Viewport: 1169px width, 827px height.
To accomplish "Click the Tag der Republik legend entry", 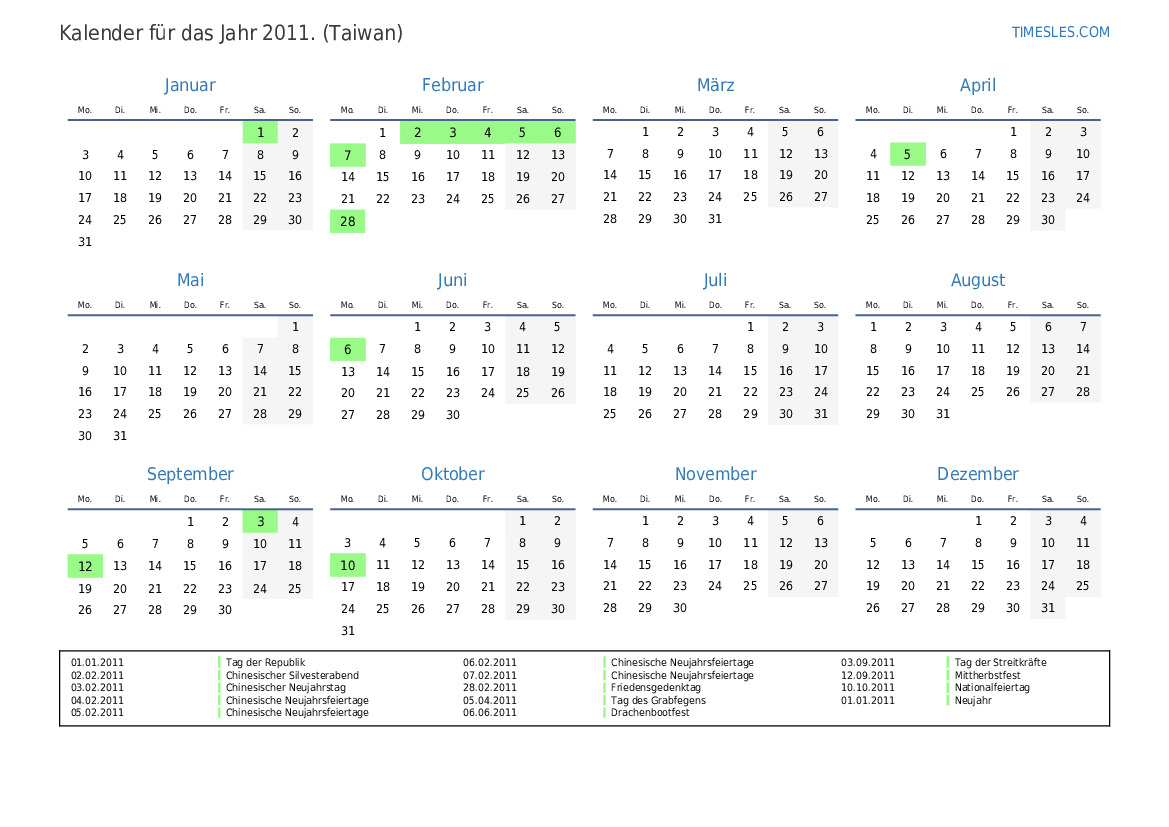I will coord(265,662).
